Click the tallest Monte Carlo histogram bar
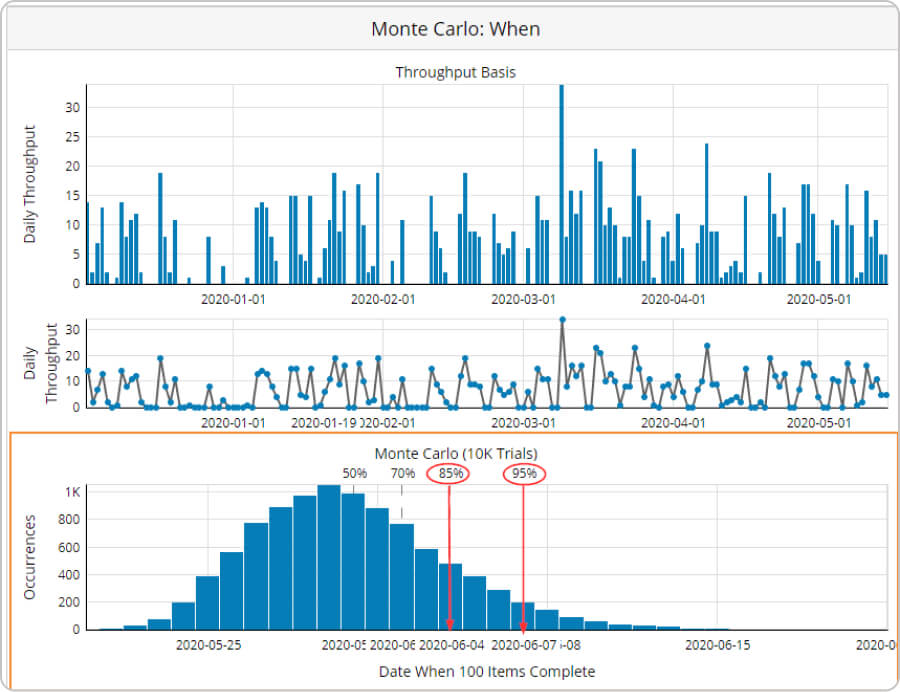Screen dimensions: 900x692 329,557
